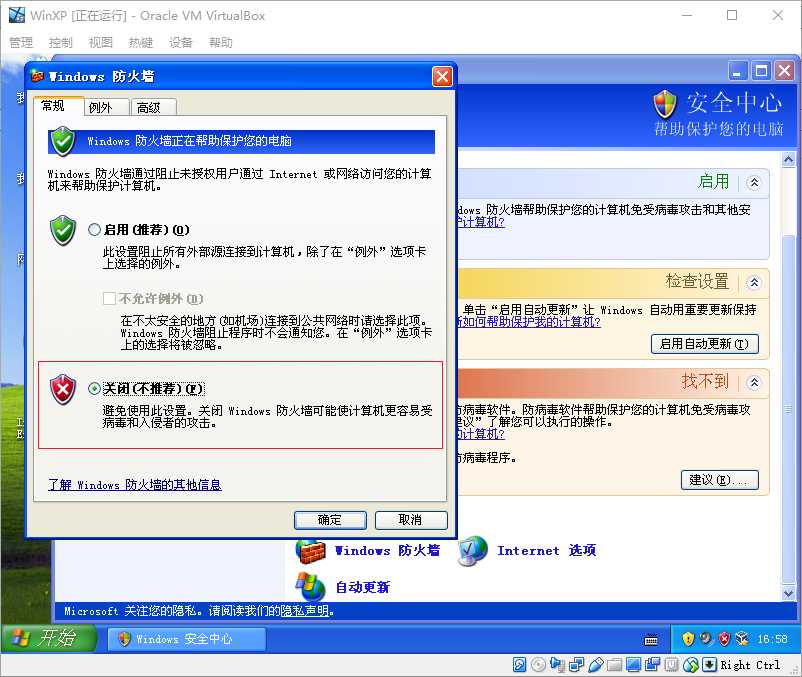Open the 设备 menu in VirtualBox
Viewport: 802px width, 677px height.
coord(181,42)
